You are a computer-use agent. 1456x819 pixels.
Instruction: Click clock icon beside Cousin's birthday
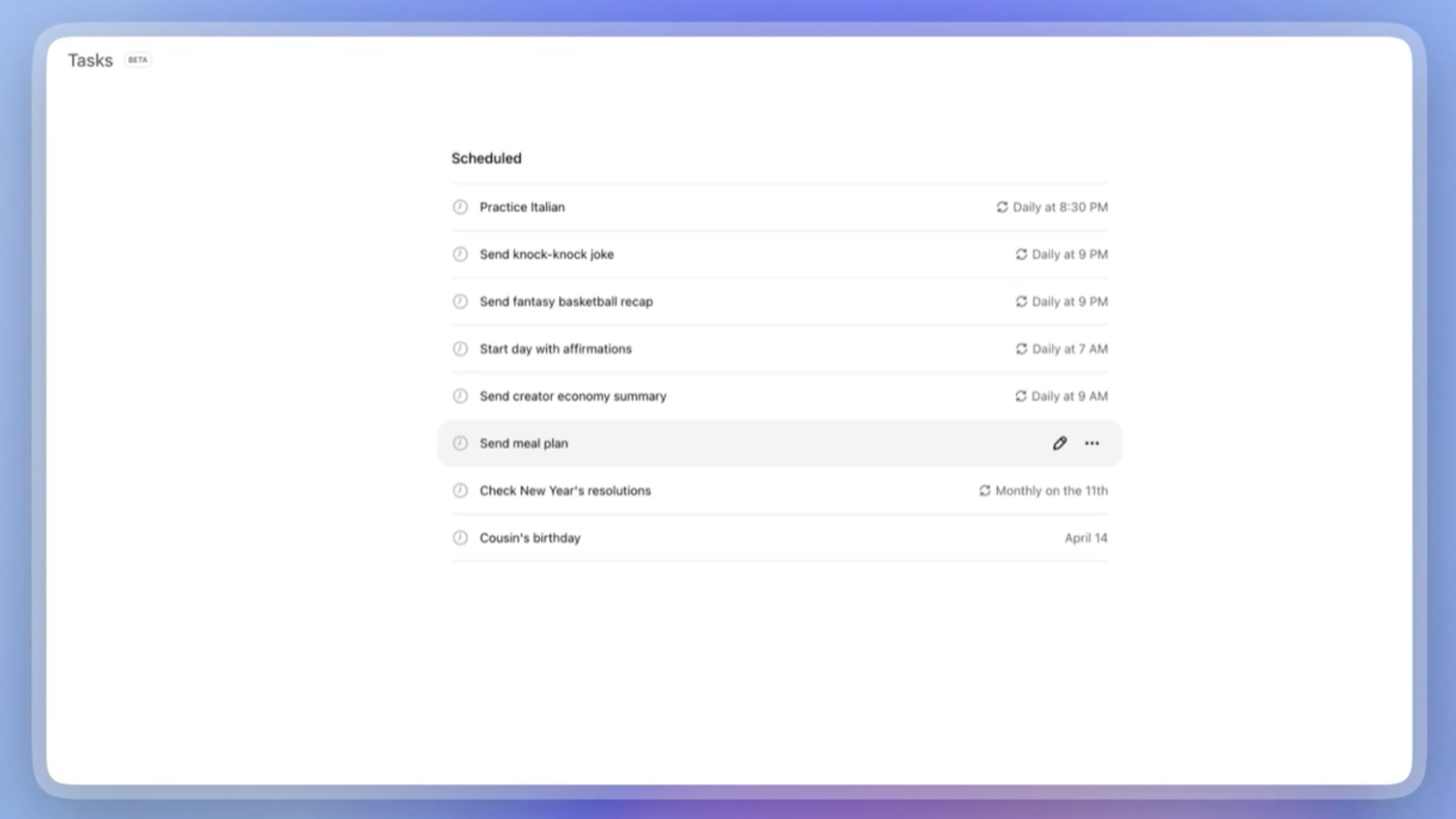460,538
